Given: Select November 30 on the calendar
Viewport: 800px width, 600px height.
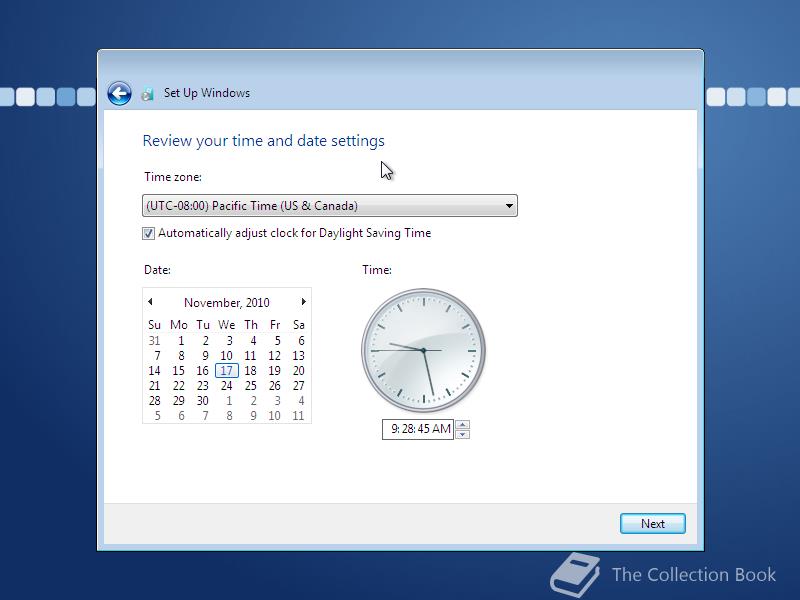Looking at the screenshot, I should (x=203, y=400).
